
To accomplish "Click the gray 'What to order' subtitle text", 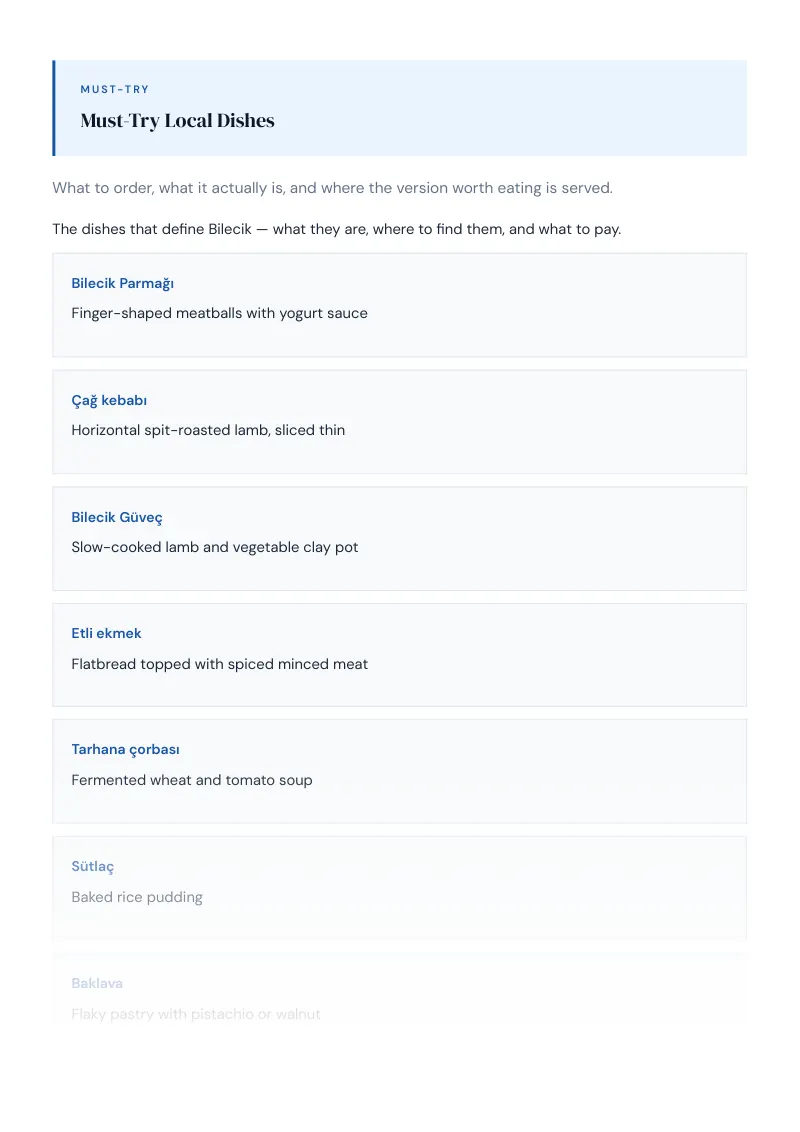I will point(332,188).
